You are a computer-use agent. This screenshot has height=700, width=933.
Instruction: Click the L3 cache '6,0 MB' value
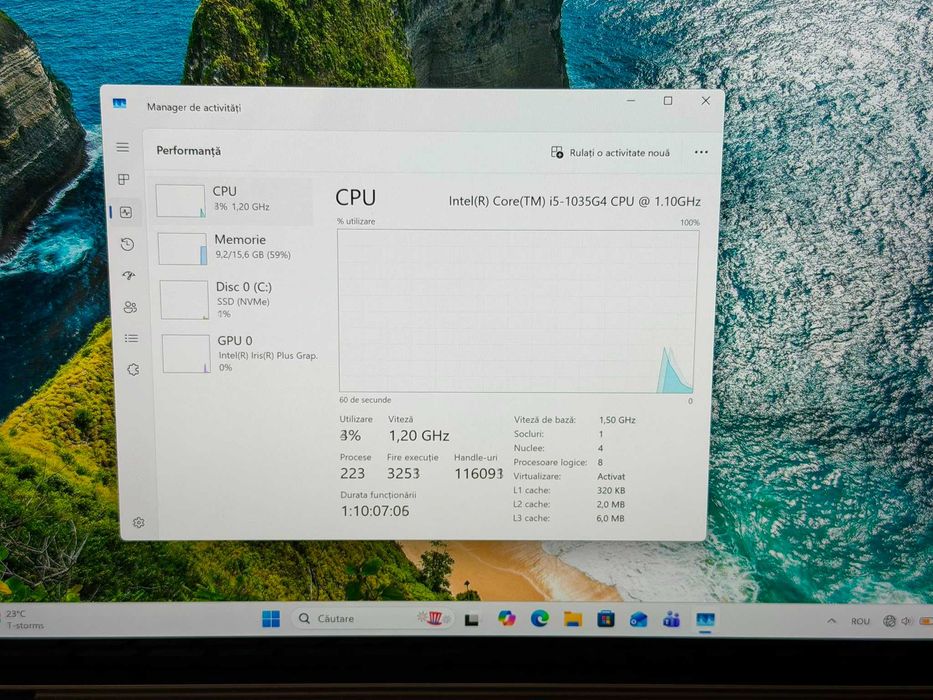pos(610,518)
